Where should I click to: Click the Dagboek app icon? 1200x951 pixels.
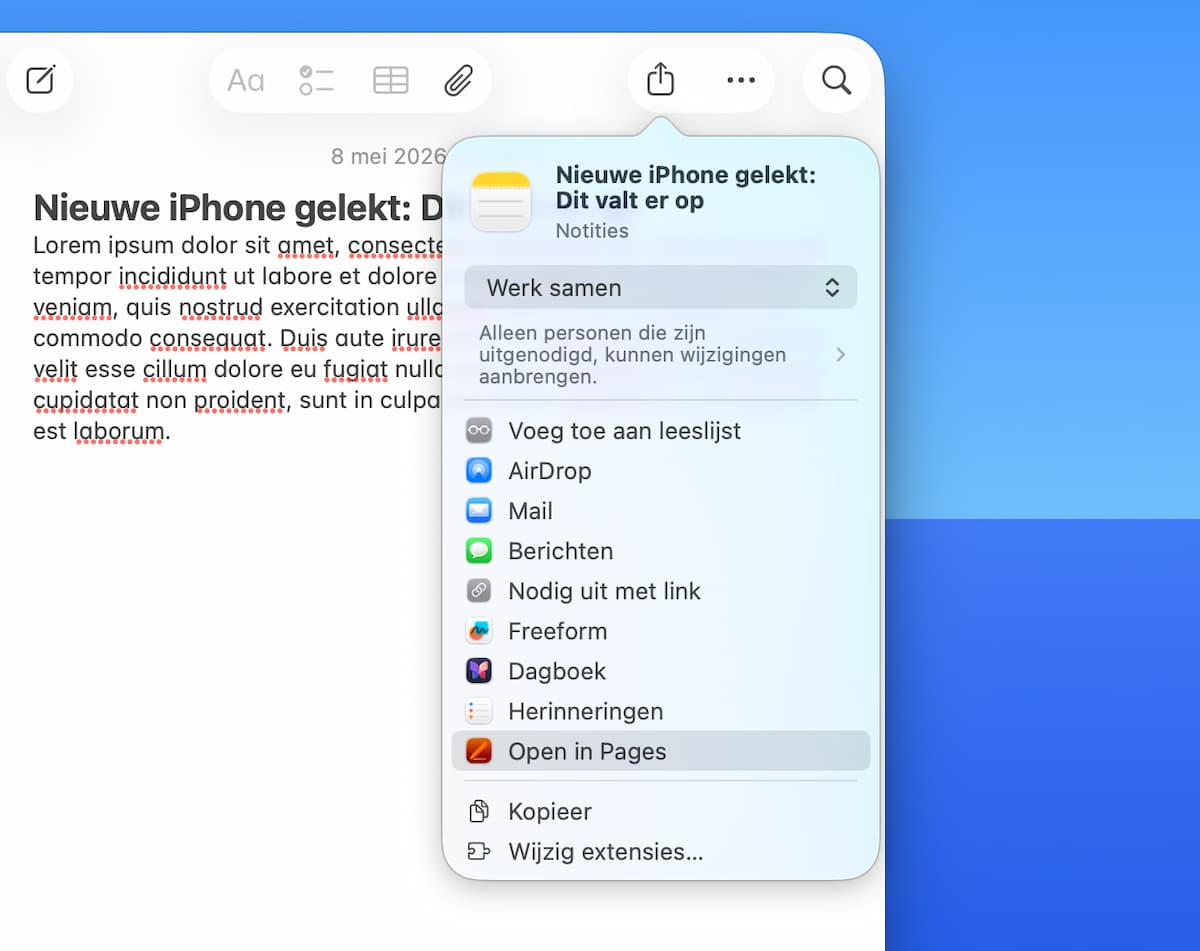(x=479, y=671)
